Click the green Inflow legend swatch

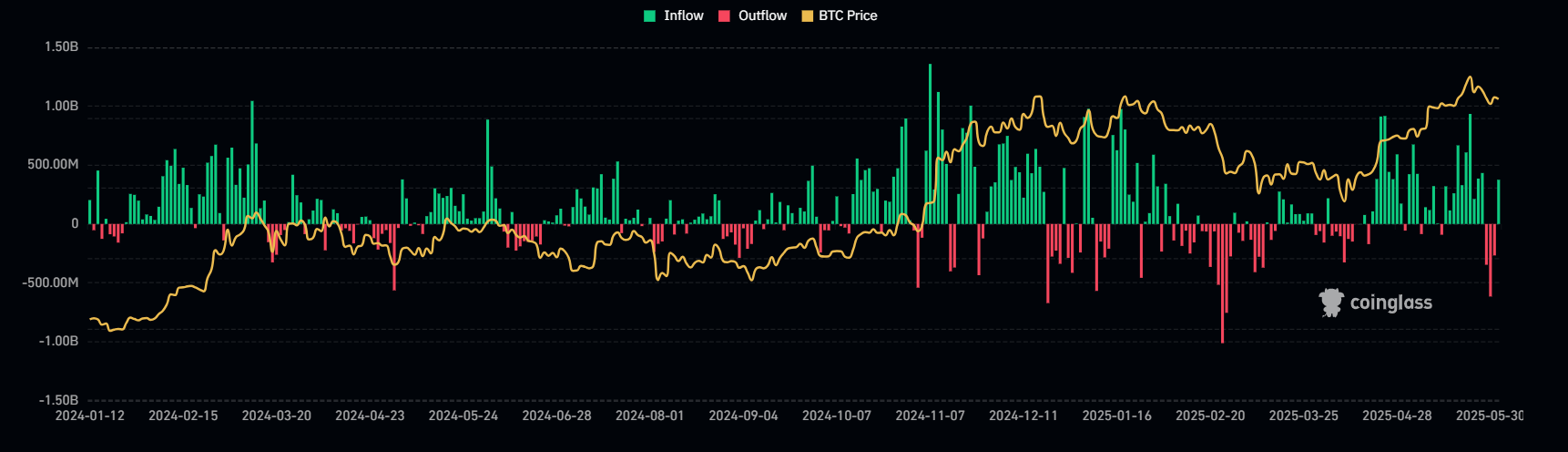click(650, 15)
